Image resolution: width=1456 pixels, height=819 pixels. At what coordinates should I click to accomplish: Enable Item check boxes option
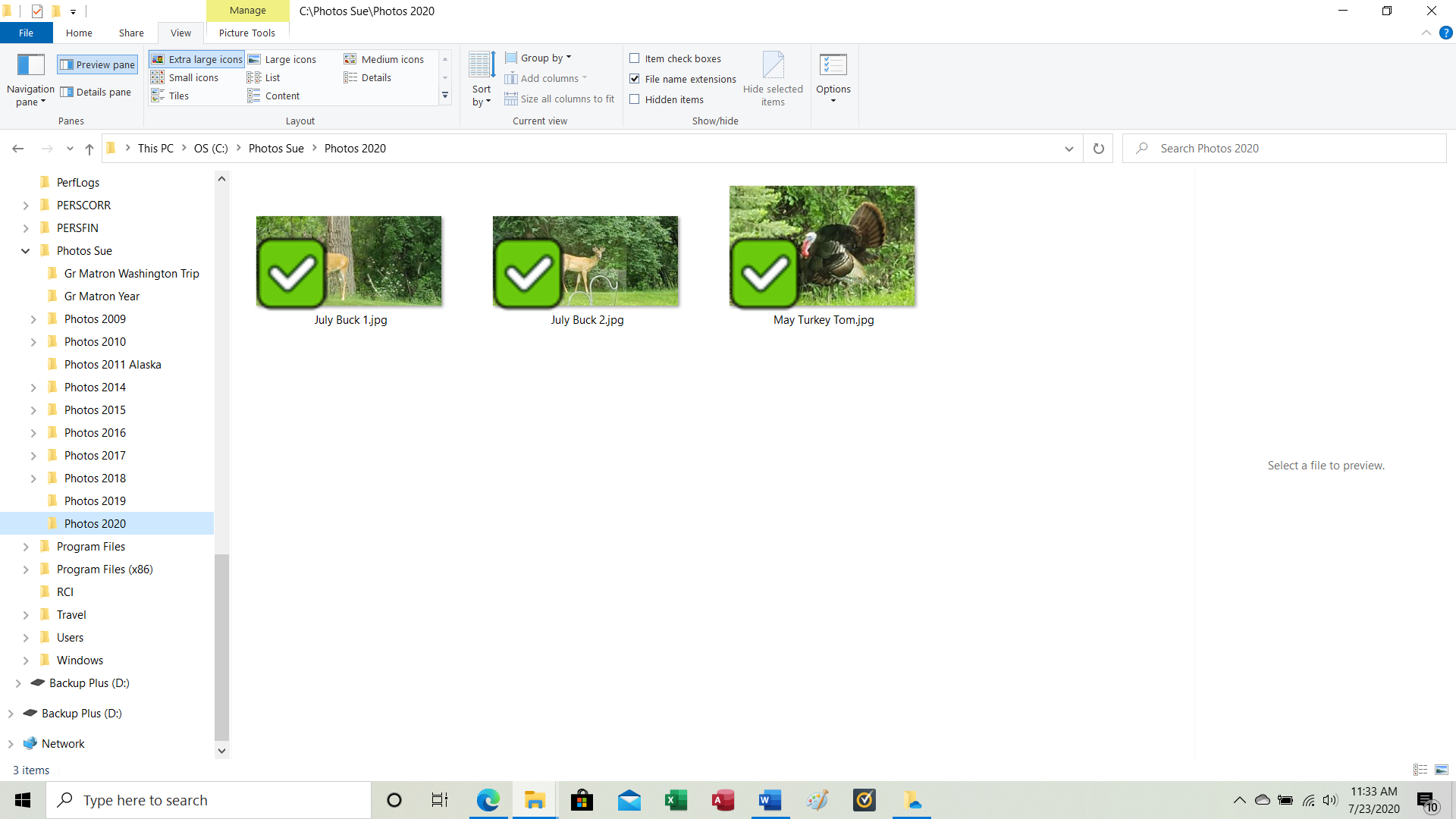coord(635,58)
